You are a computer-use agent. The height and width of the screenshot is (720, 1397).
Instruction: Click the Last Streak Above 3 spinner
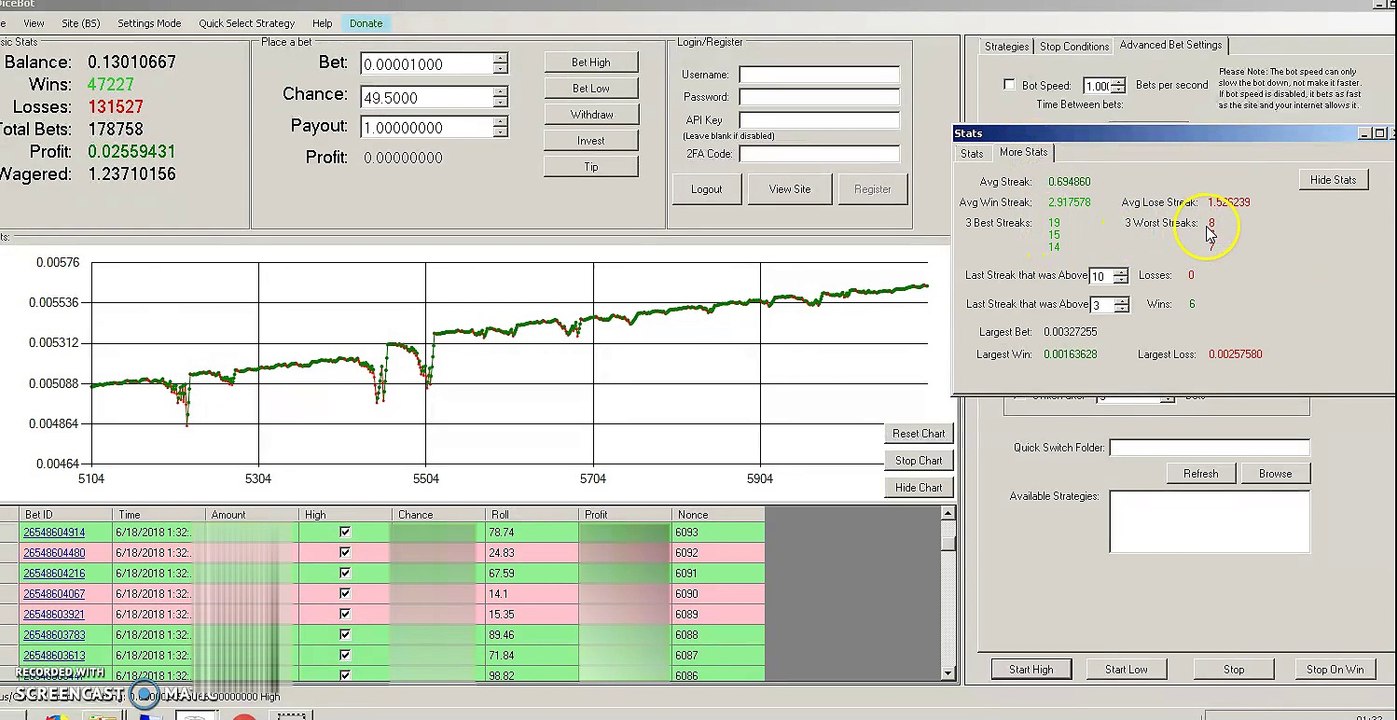1108,304
